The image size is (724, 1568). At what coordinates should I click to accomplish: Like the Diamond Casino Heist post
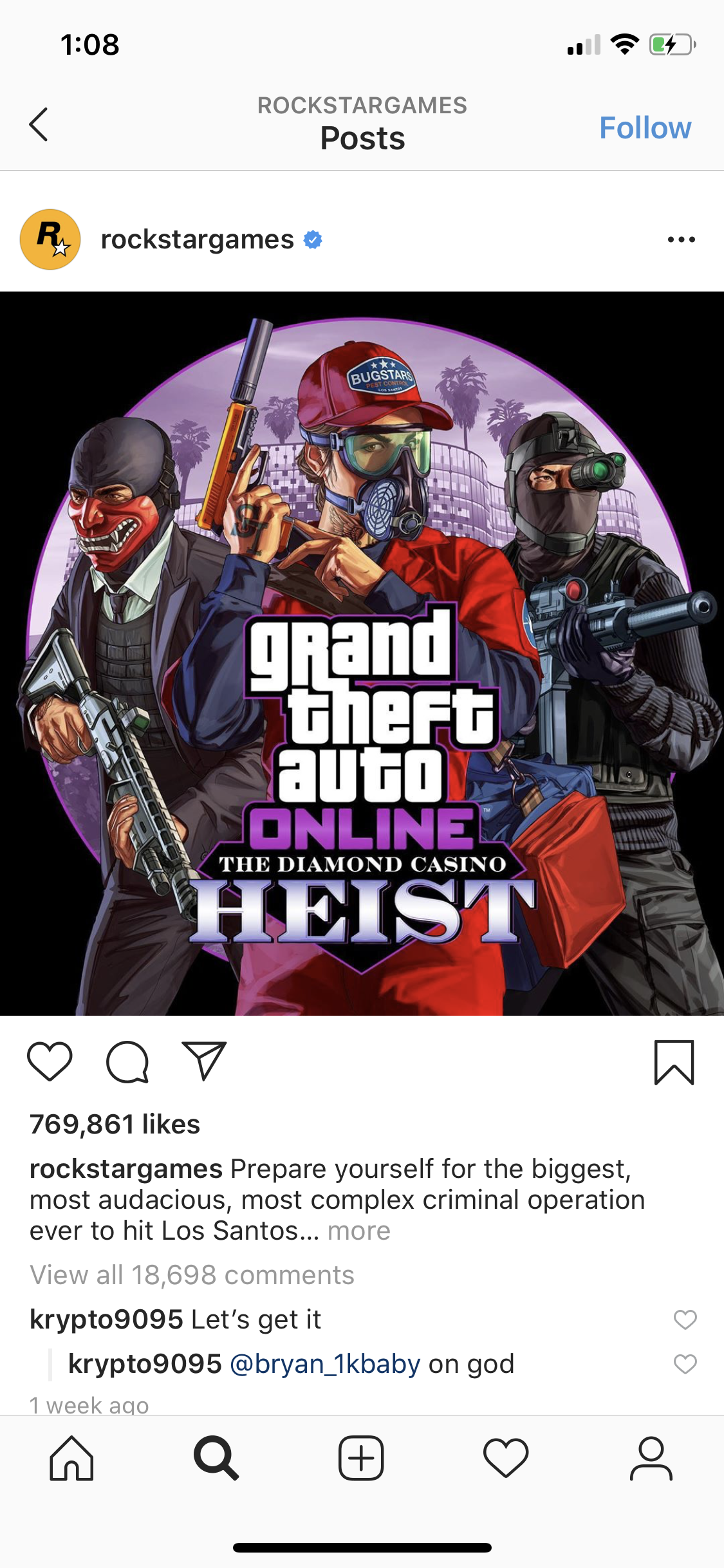[x=50, y=1061]
